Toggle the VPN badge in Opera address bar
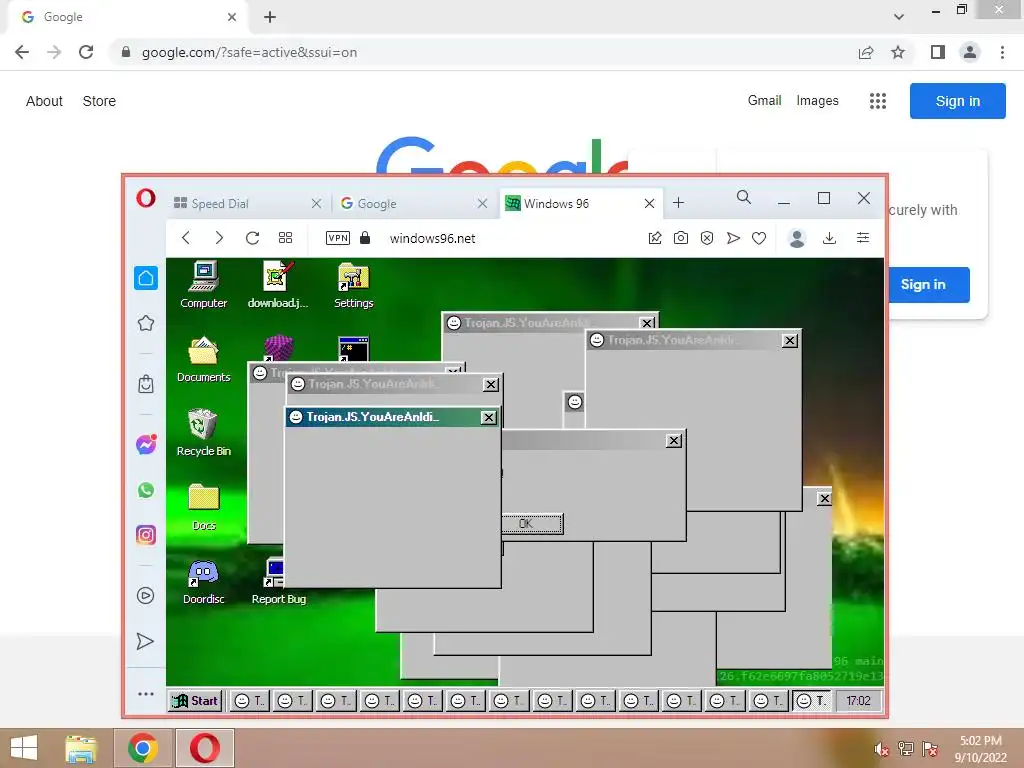Viewport: 1024px width, 768px height. (338, 238)
